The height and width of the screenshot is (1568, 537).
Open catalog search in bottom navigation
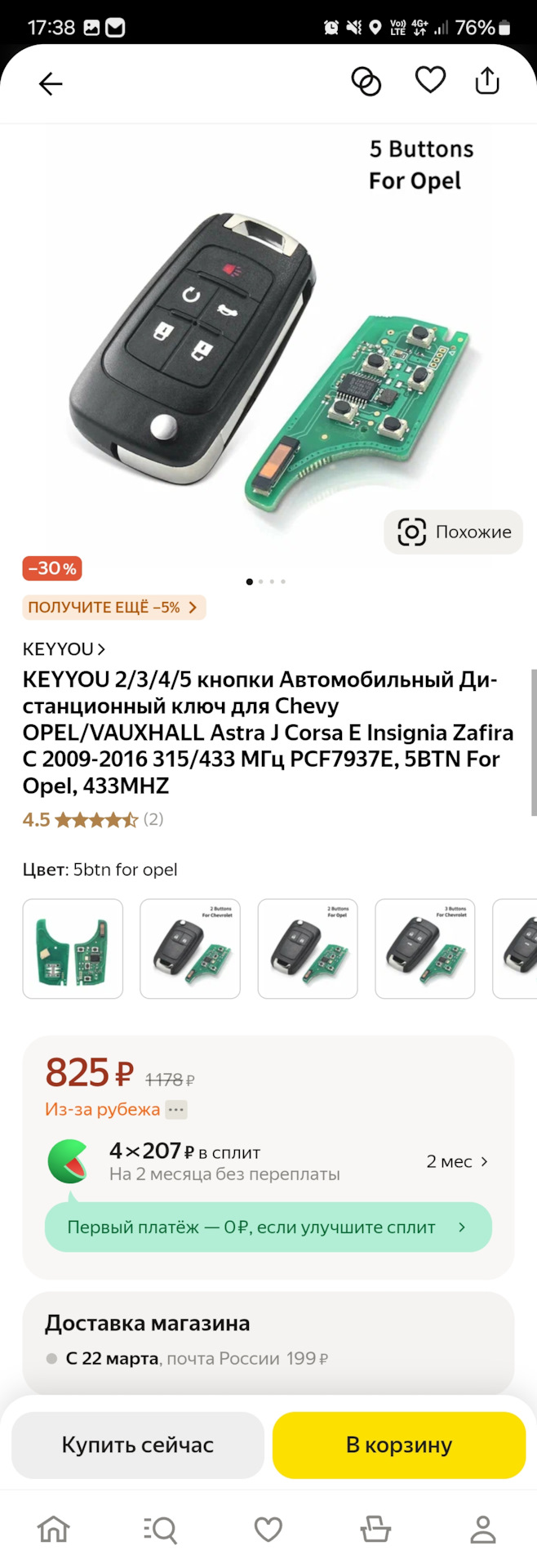[x=161, y=1529]
